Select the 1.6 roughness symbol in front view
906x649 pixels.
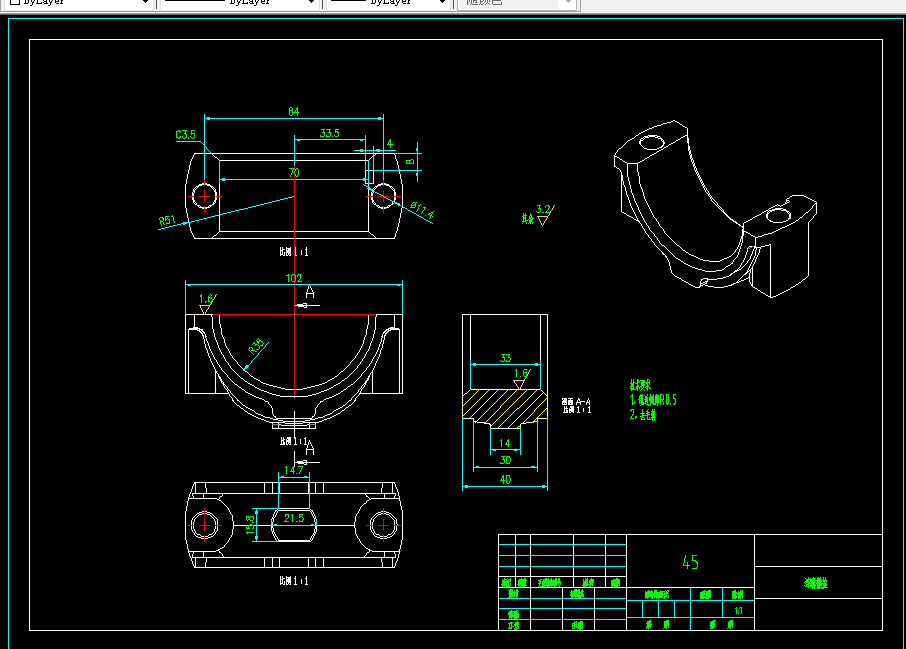pos(206,303)
